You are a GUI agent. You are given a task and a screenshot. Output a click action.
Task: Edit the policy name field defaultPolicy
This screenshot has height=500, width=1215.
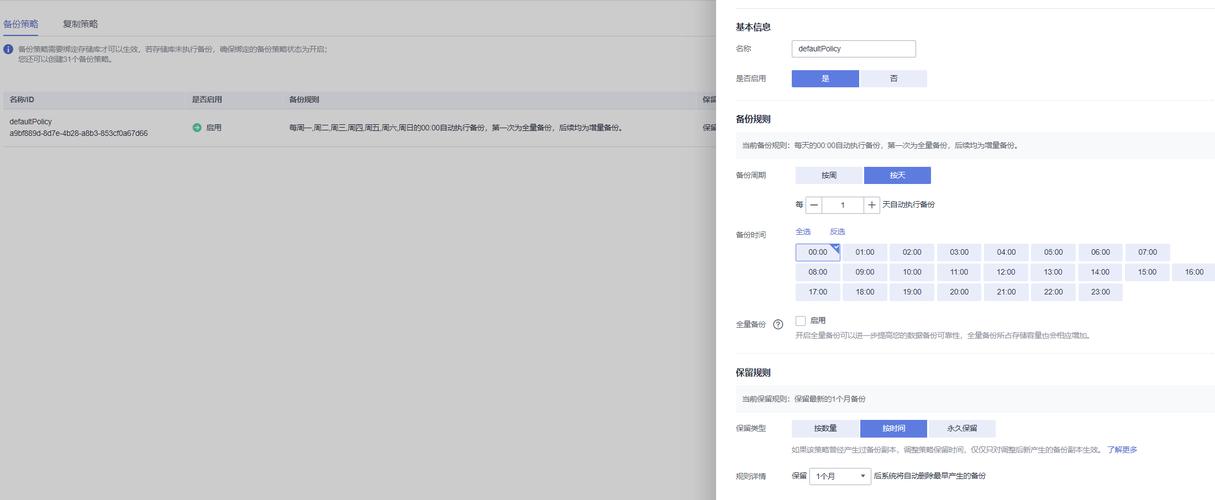(854, 48)
